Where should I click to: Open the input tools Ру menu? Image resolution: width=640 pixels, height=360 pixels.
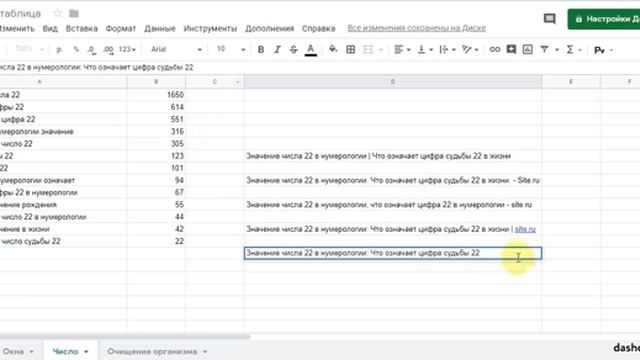[x=603, y=50]
